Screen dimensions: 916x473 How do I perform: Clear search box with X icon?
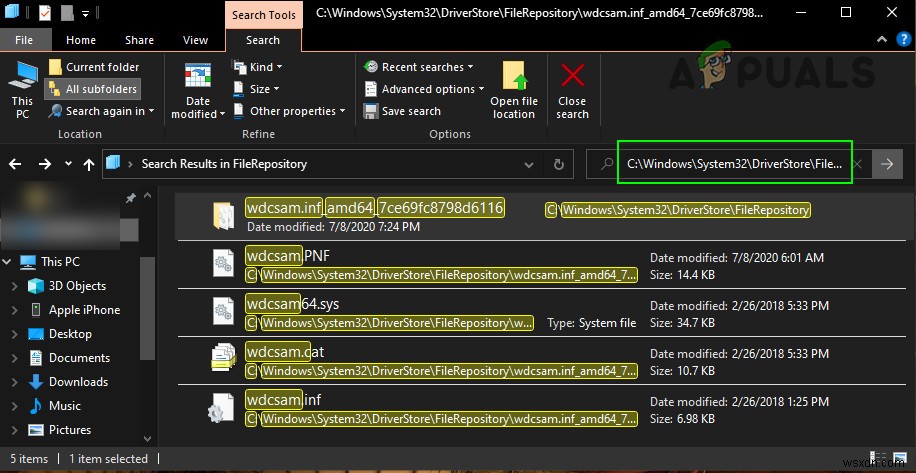859,164
